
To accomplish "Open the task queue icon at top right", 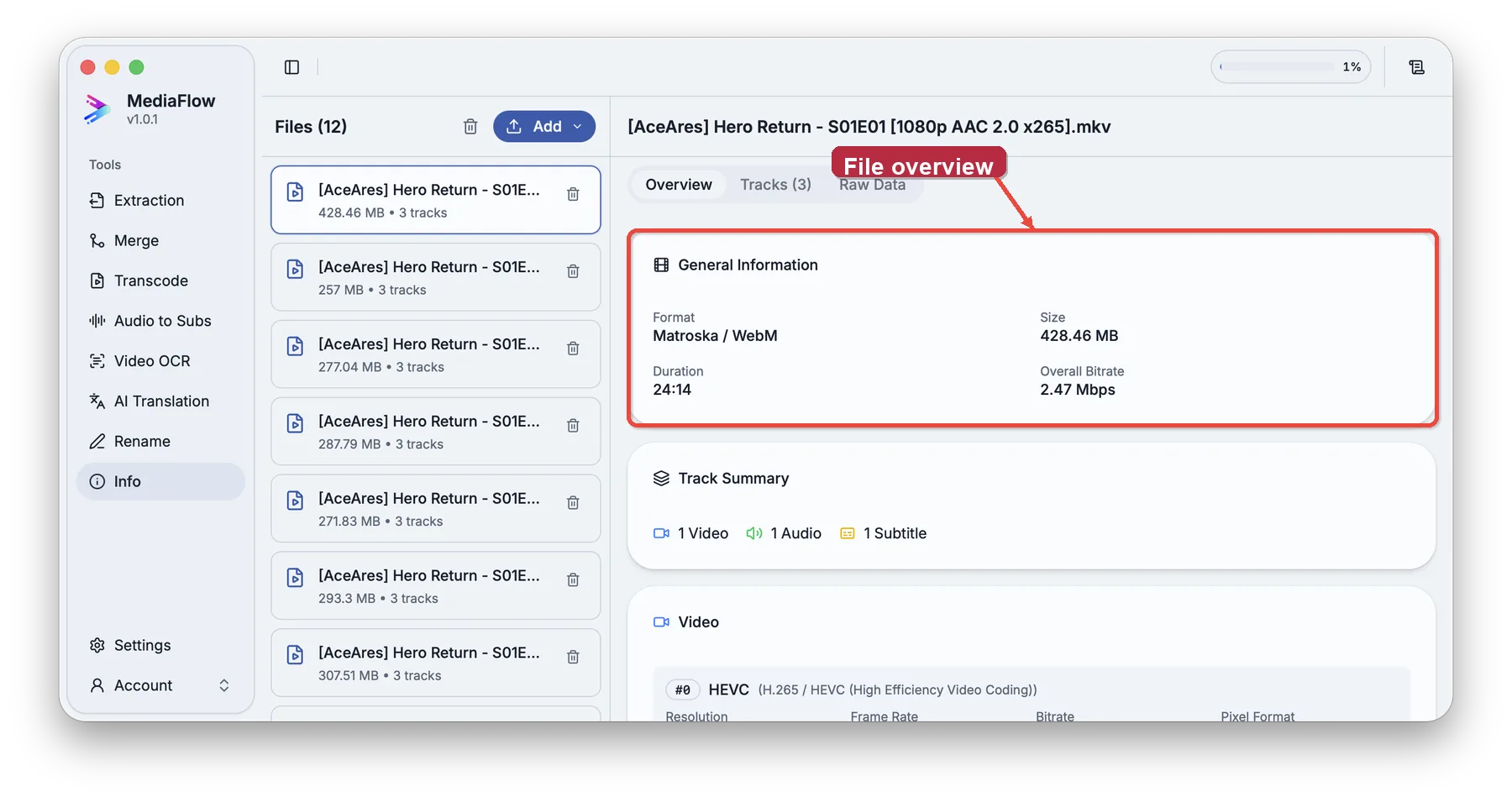I will pos(1416,67).
